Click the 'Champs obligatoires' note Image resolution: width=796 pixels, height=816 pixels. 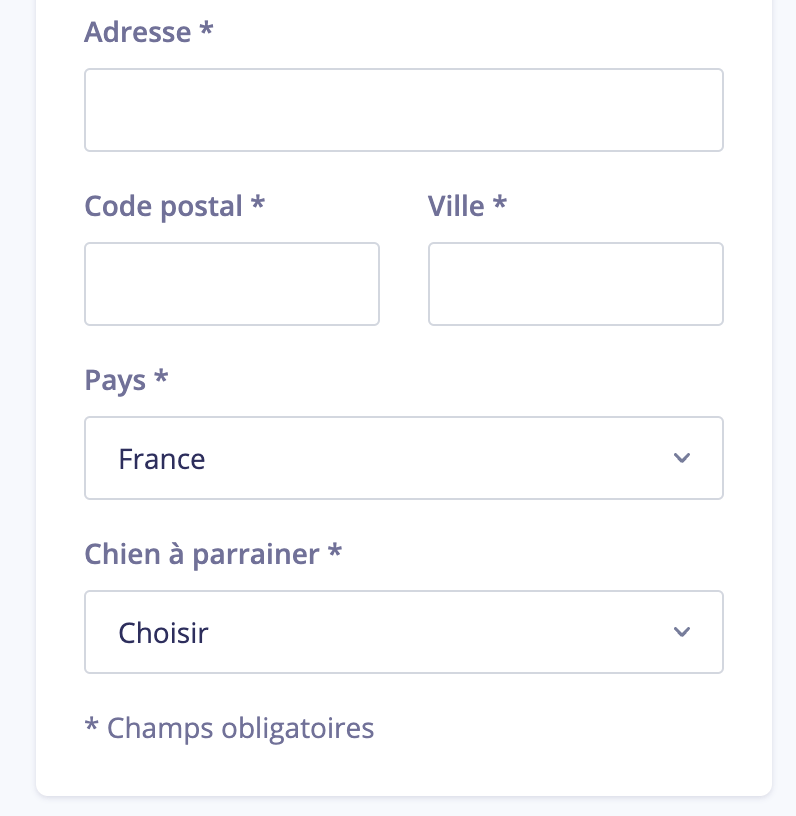tap(240, 728)
